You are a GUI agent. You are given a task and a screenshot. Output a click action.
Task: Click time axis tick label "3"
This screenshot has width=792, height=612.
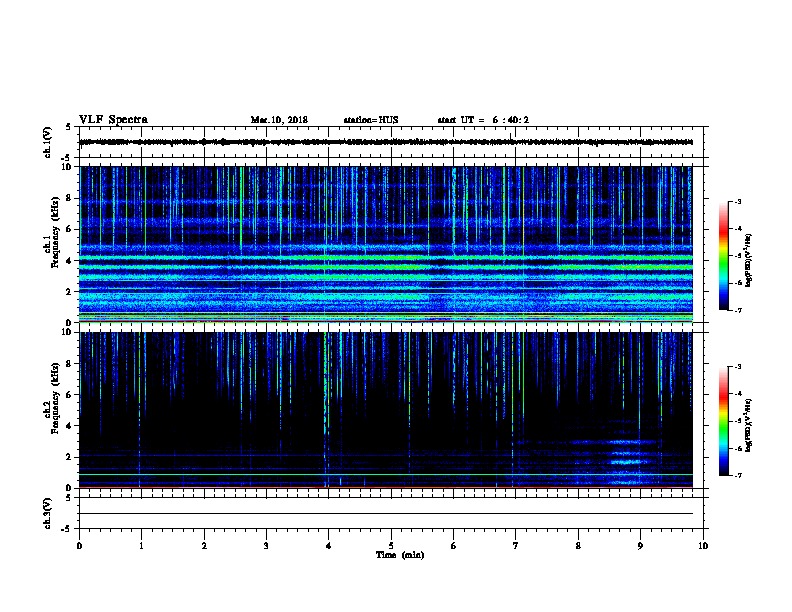point(266,546)
